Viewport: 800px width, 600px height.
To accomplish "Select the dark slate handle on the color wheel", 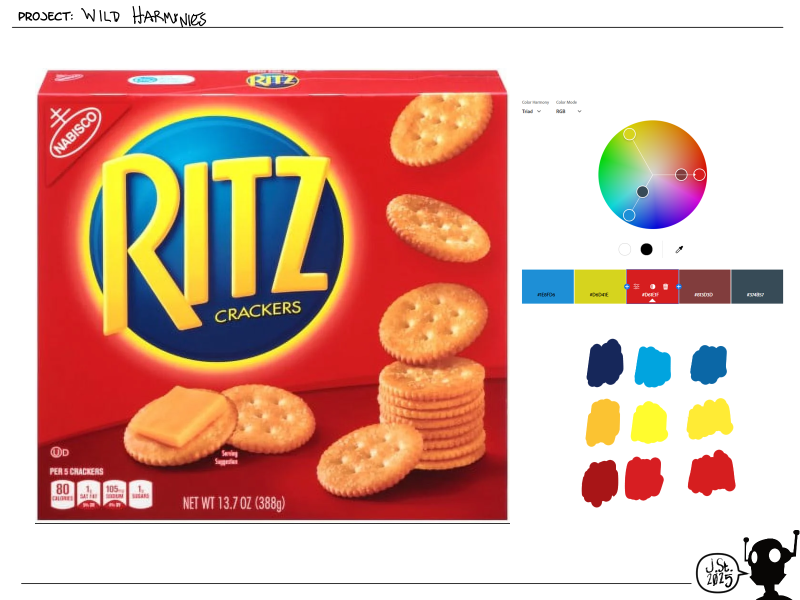I will click(x=642, y=192).
